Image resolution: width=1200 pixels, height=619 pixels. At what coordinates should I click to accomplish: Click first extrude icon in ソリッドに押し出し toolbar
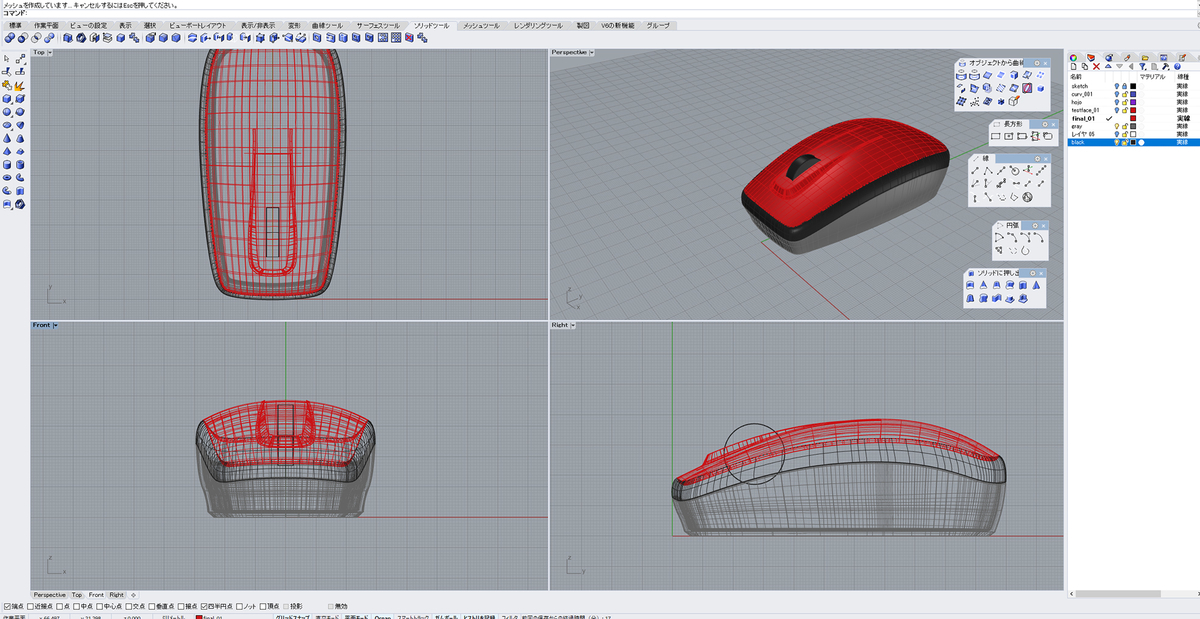970,286
